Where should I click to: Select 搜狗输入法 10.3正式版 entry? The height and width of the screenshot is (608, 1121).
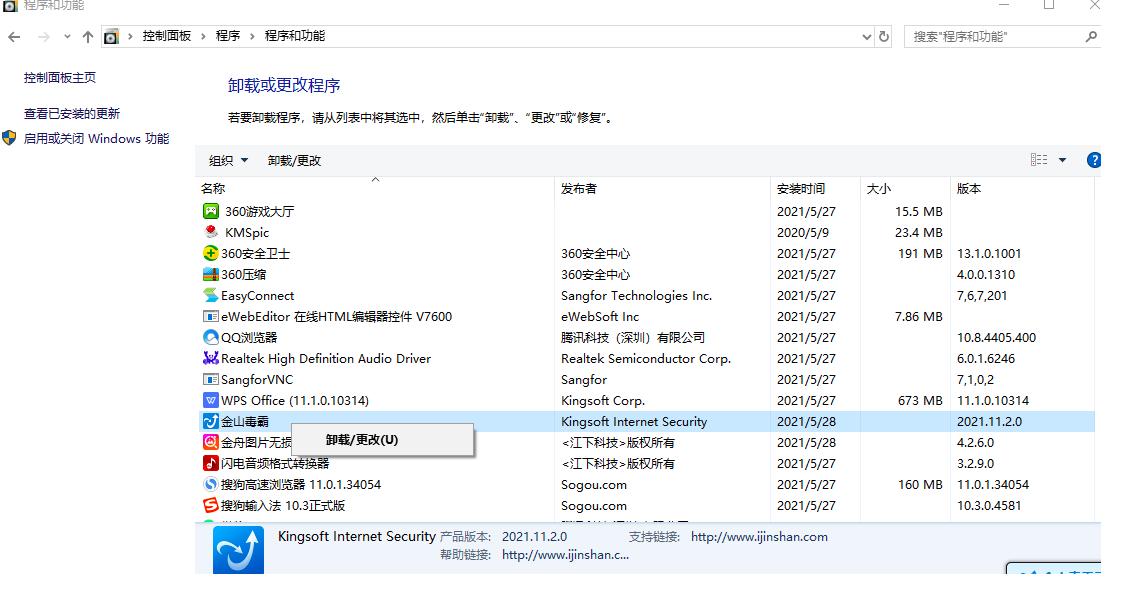[x=283, y=506]
